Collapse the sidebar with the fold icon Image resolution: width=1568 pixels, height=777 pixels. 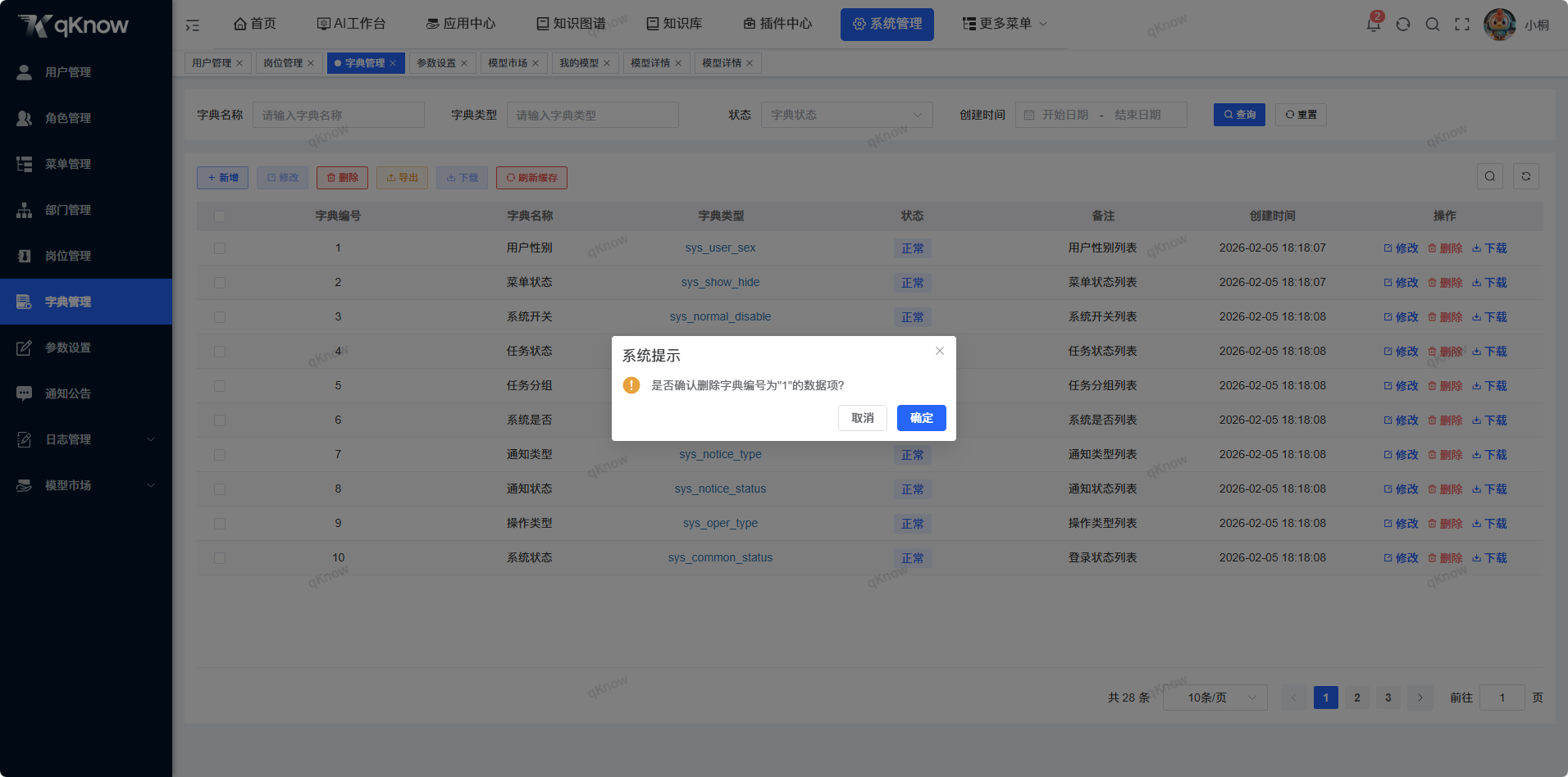(193, 25)
